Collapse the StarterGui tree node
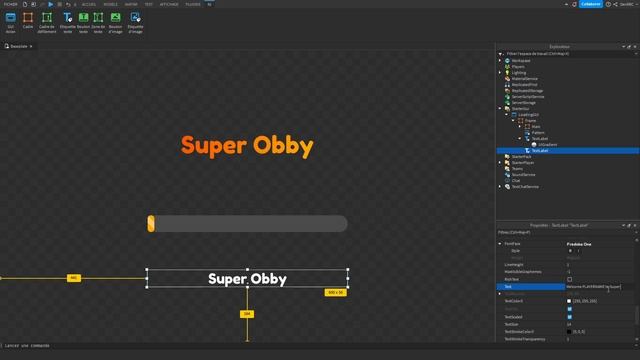The width and height of the screenshot is (640, 360). pyautogui.click(x=500, y=109)
